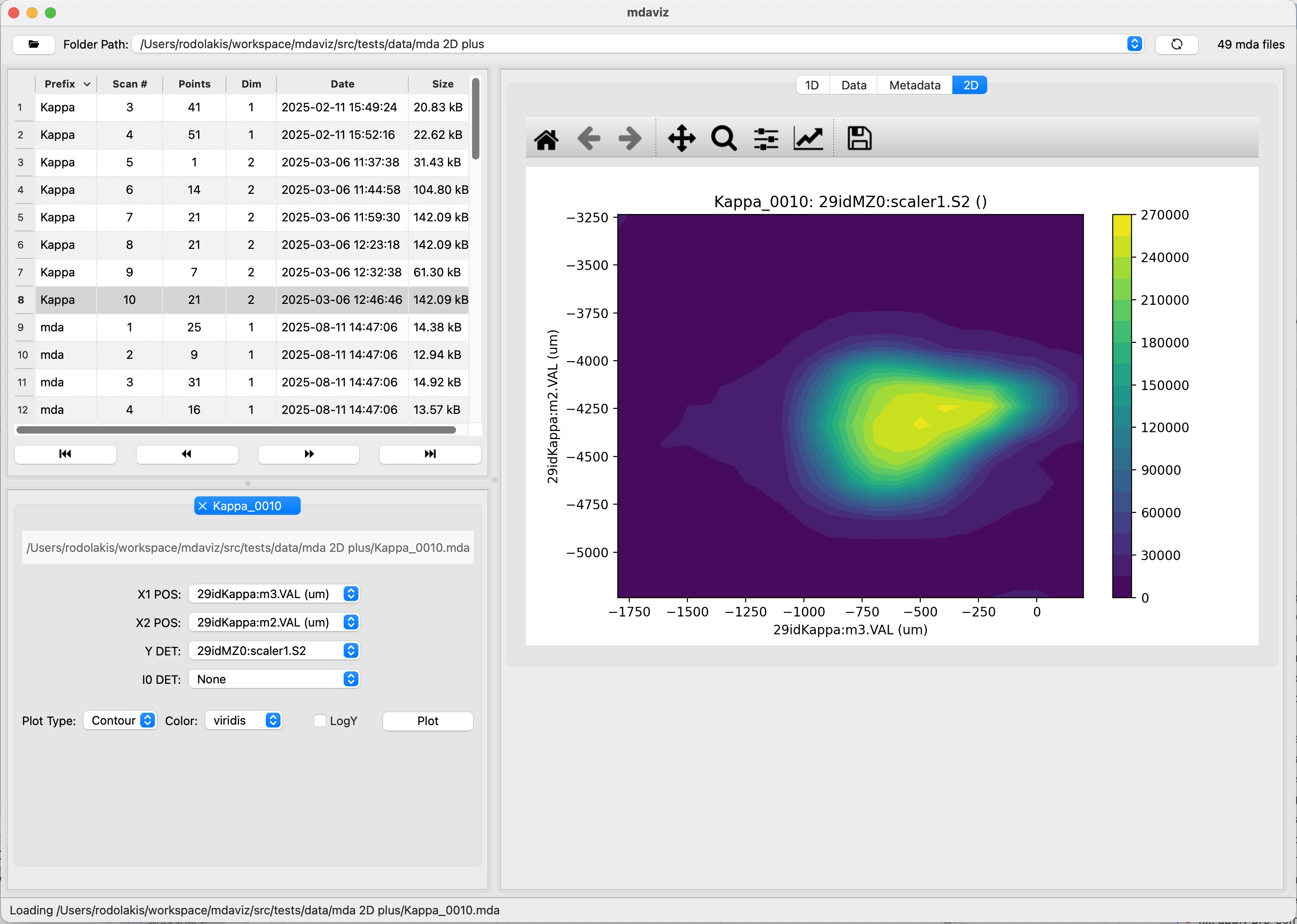1297x924 pixels.
Task: Close the Kappa_0010 tab
Action: pos(203,506)
